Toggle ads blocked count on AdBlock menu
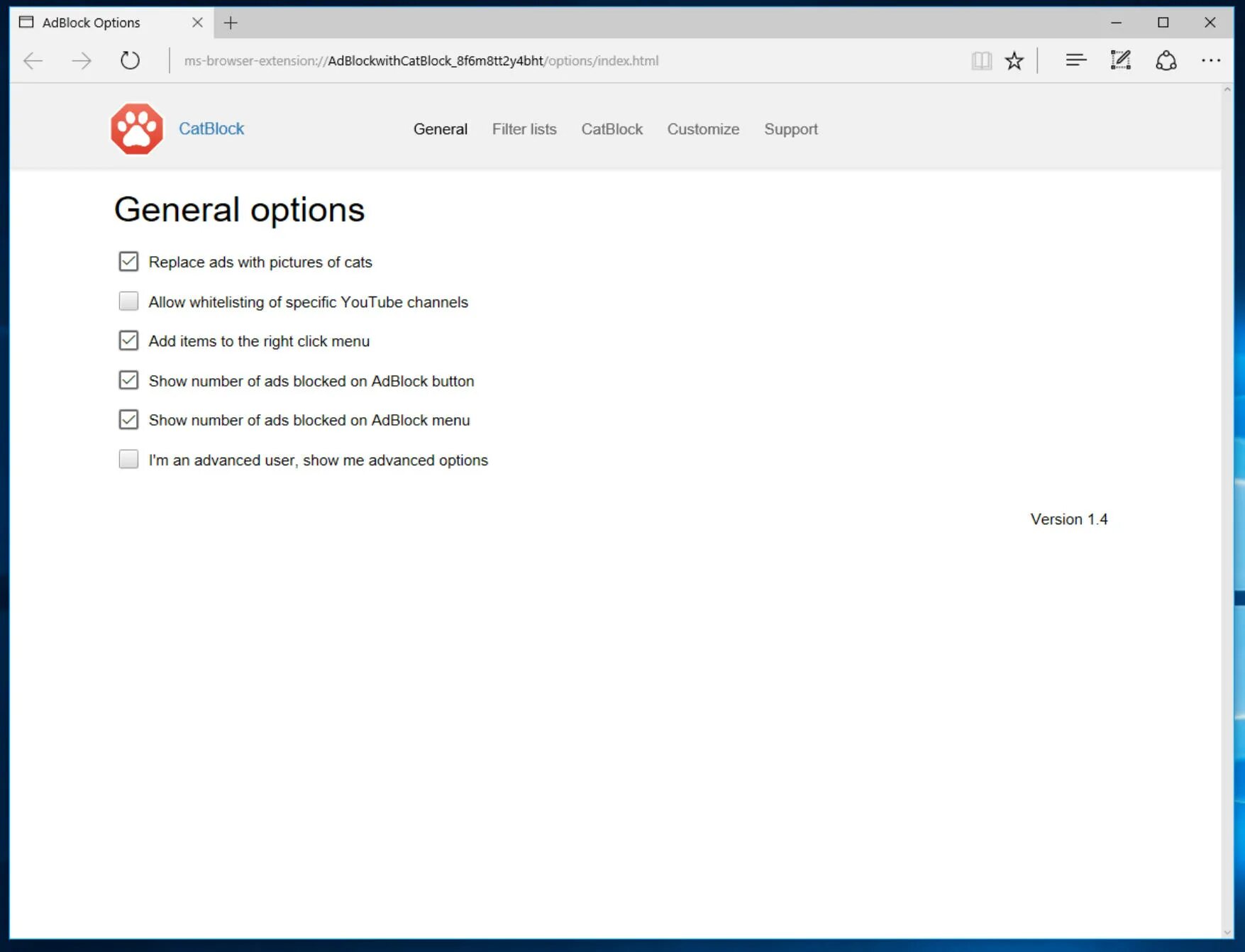 (x=128, y=420)
